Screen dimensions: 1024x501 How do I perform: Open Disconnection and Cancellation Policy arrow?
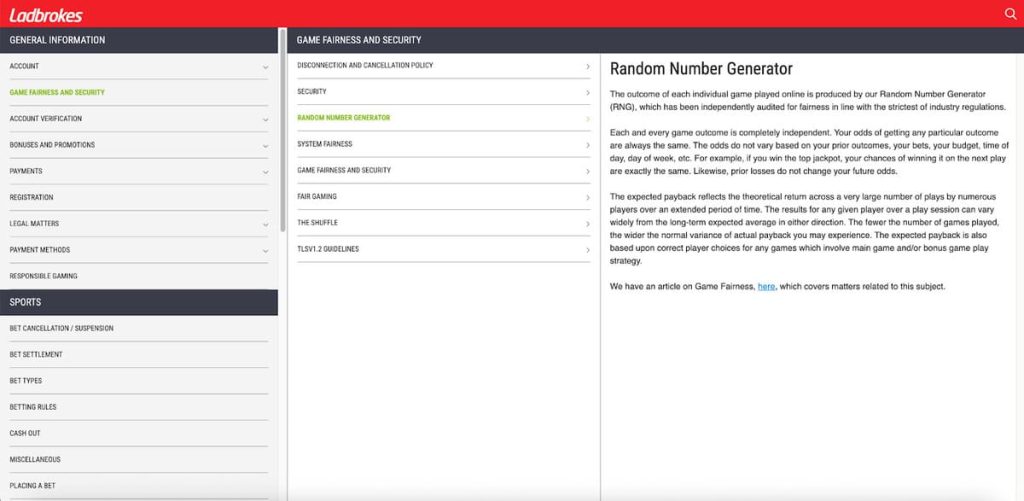click(x=587, y=67)
